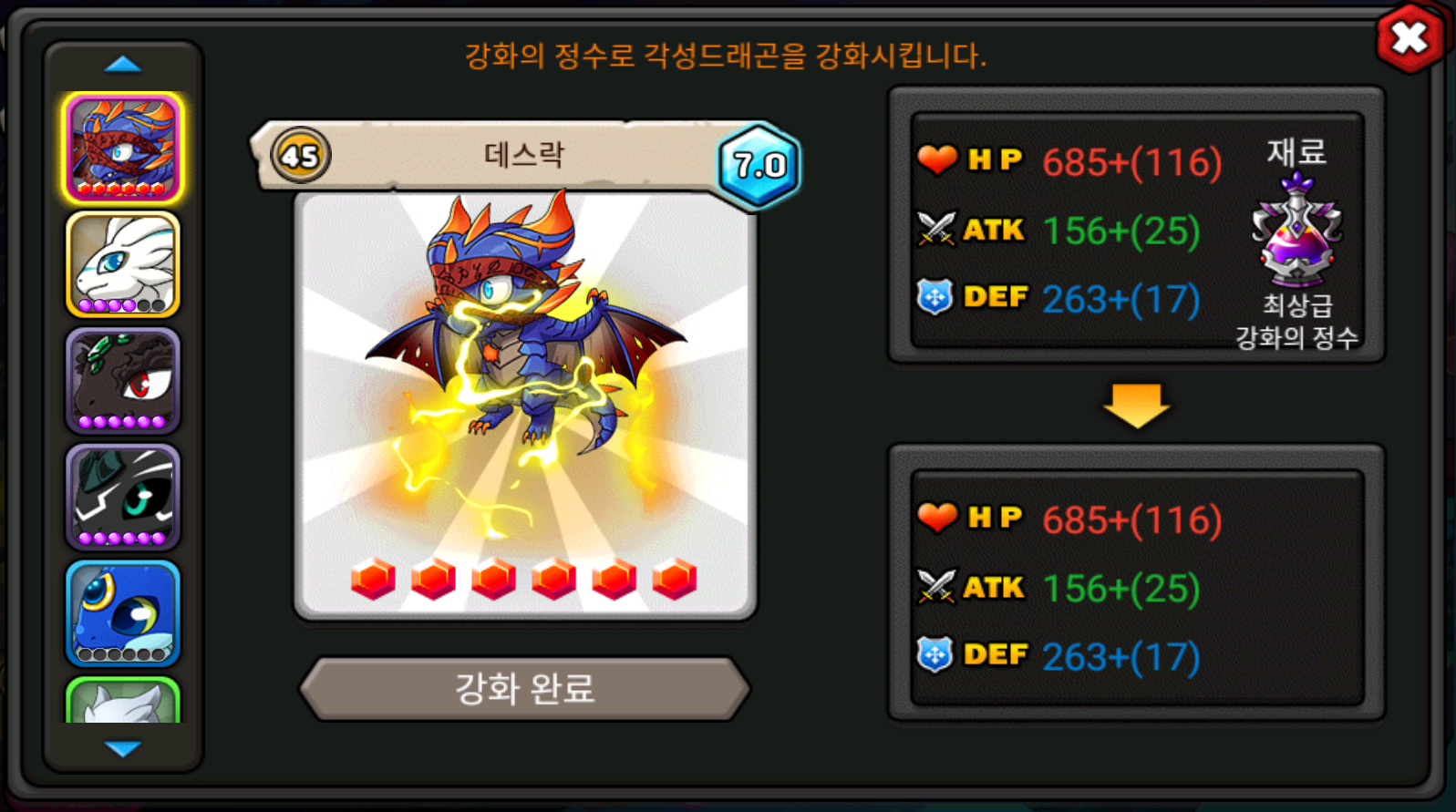Image resolution: width=1456 pixels, height=812 pixels.
Task: Click the yellow down arrow between stat panels
Action: click(1136, 405)
